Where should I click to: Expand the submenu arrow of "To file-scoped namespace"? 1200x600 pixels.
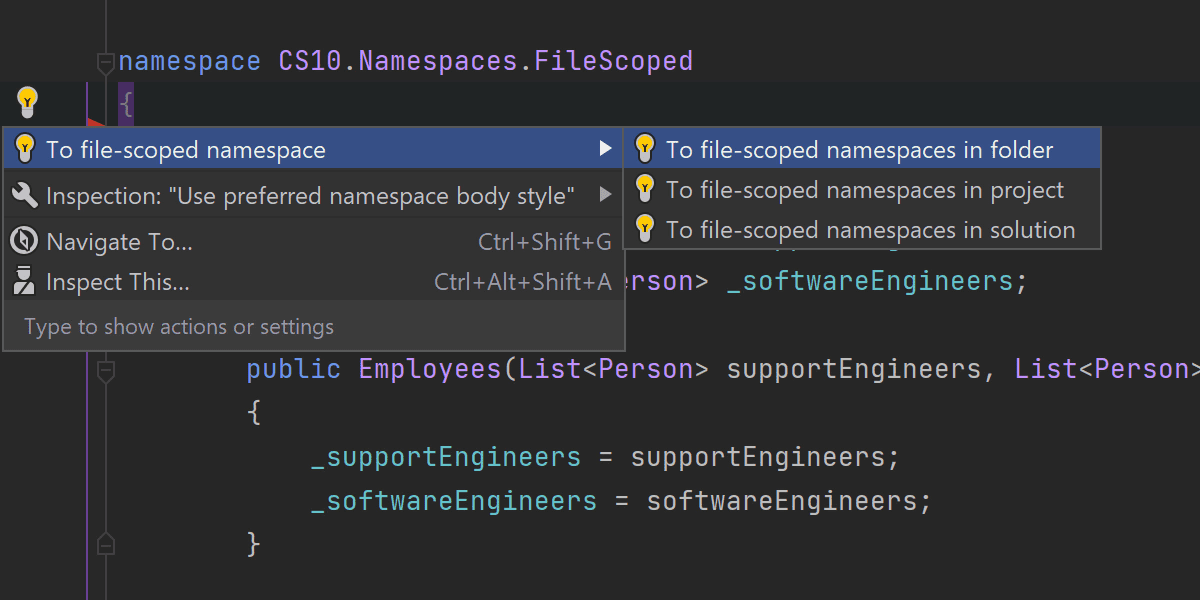click(x=605, y=149)
